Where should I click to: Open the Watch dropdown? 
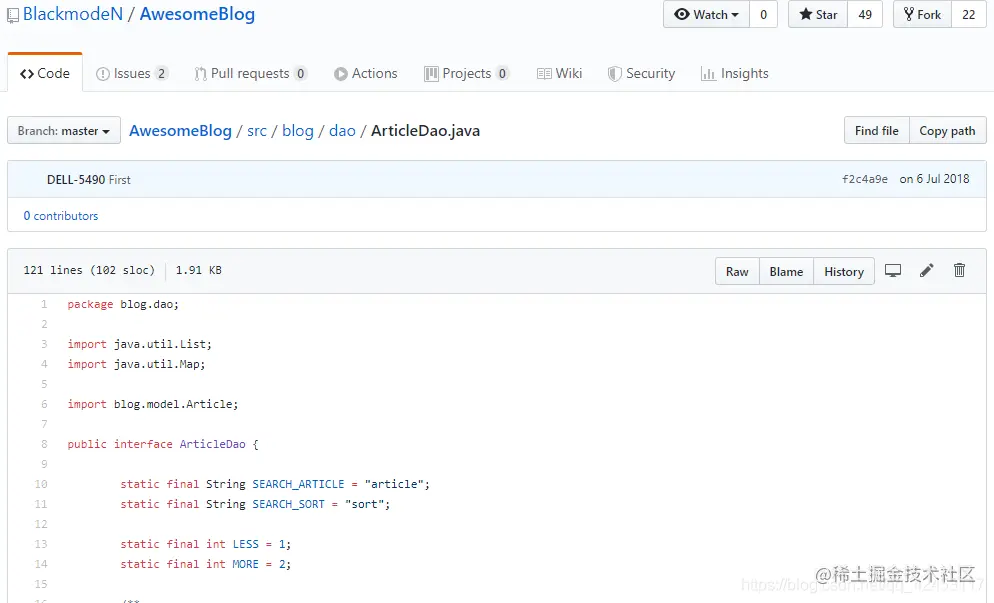pyautogui.click(x=706, y=15)
